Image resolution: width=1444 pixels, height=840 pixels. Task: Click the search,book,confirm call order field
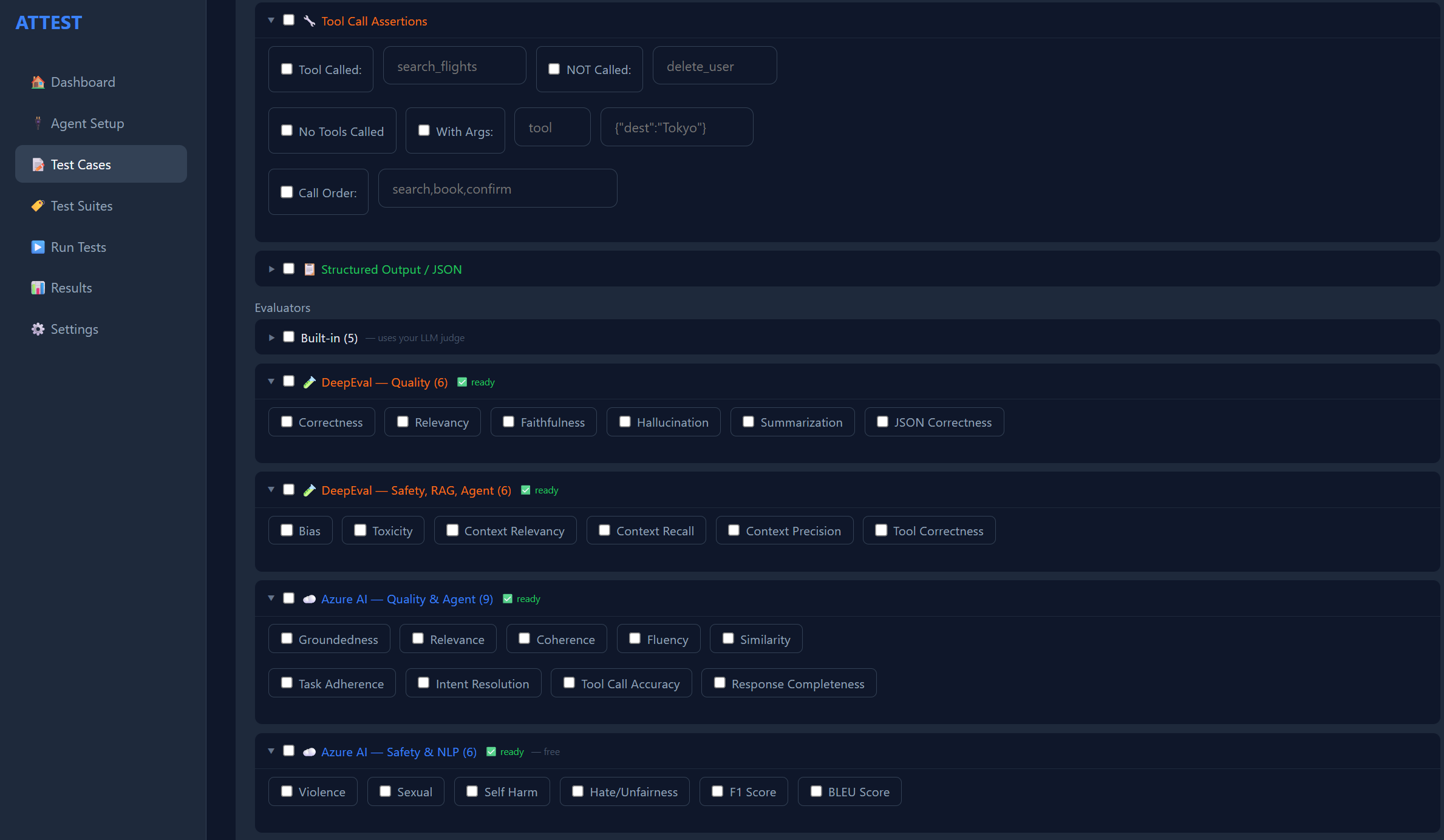(497, 188)
